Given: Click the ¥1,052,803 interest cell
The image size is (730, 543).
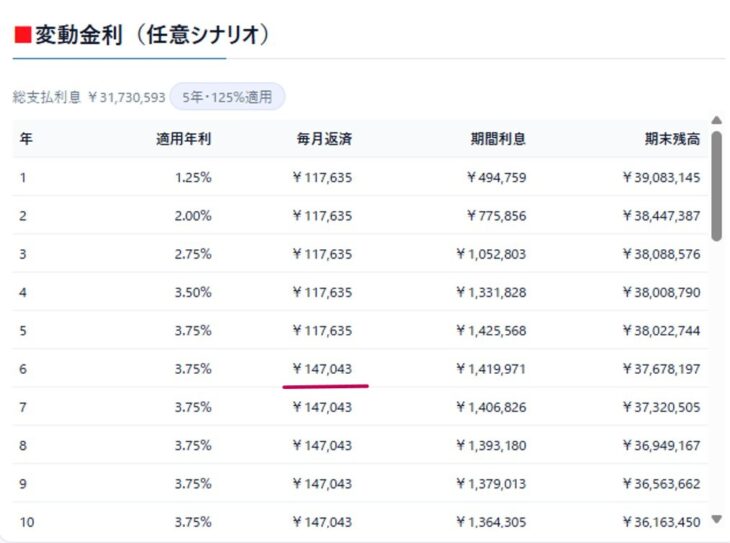Looking at the screenshot, I should click(x=491, y=254).
